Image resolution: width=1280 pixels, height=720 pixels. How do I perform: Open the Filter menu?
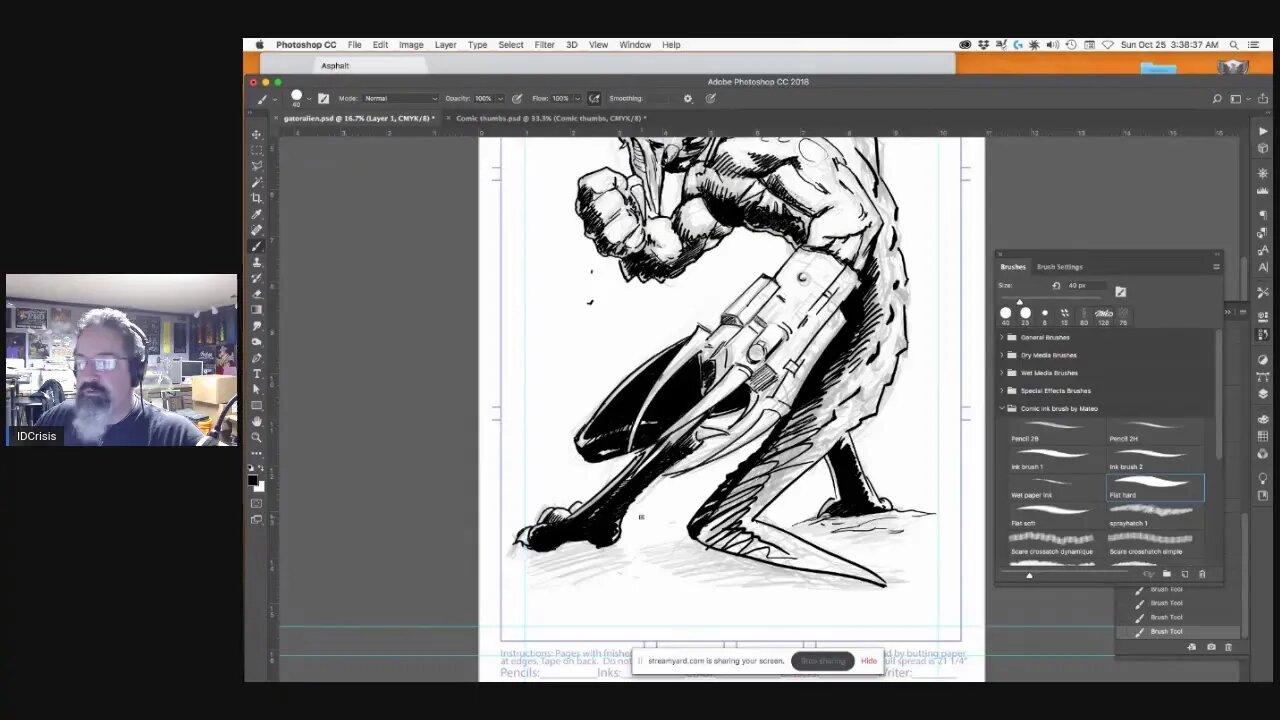pos(544,45)
